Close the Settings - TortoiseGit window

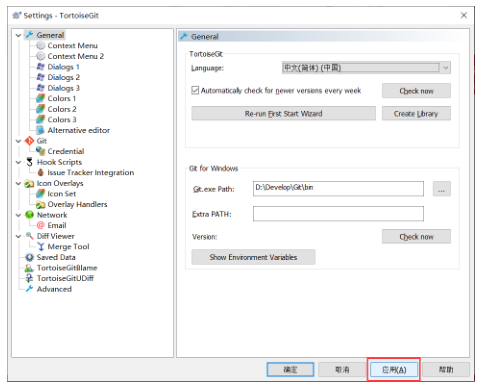click(464, 15)
